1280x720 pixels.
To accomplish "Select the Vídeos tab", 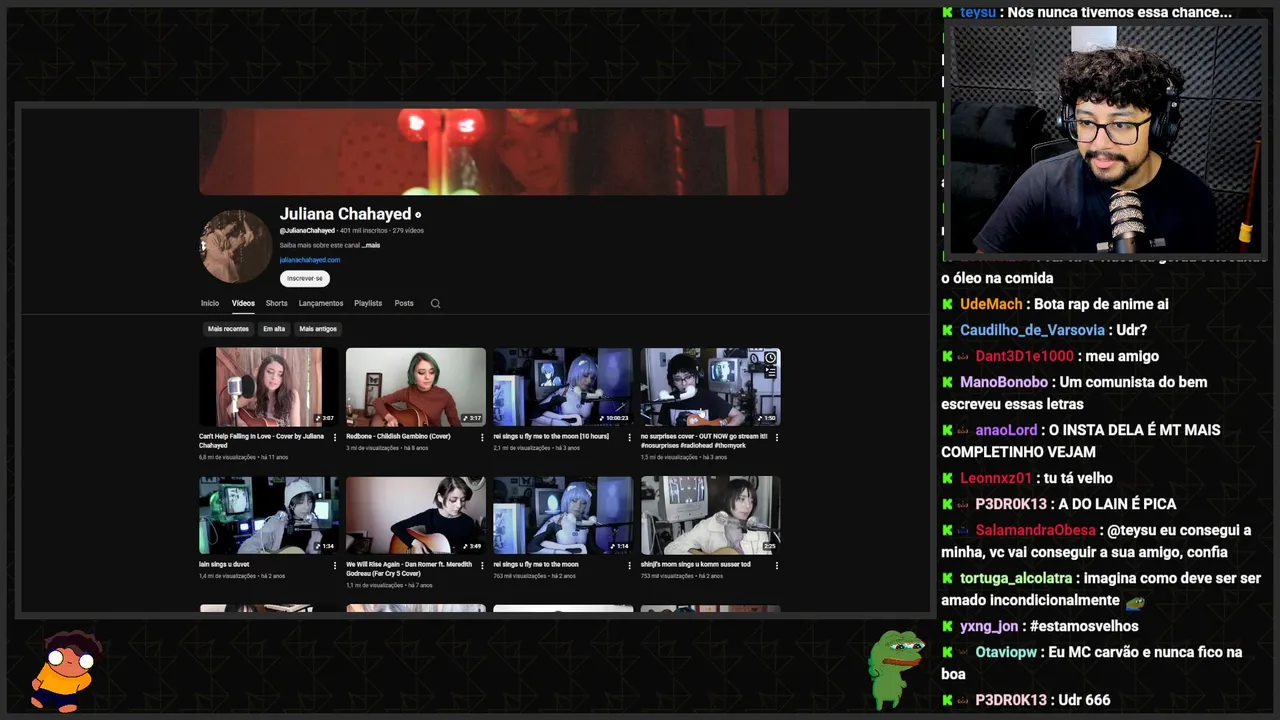I will click(243, 303).
